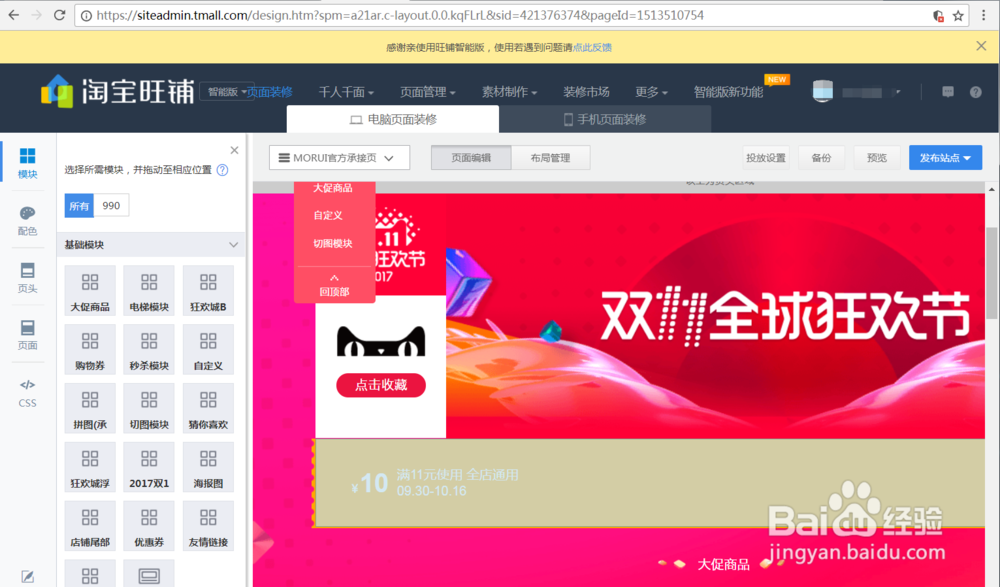Reload the page in the browser
The height and width of the screenshot is (587, 1000).
click(59, 15)
